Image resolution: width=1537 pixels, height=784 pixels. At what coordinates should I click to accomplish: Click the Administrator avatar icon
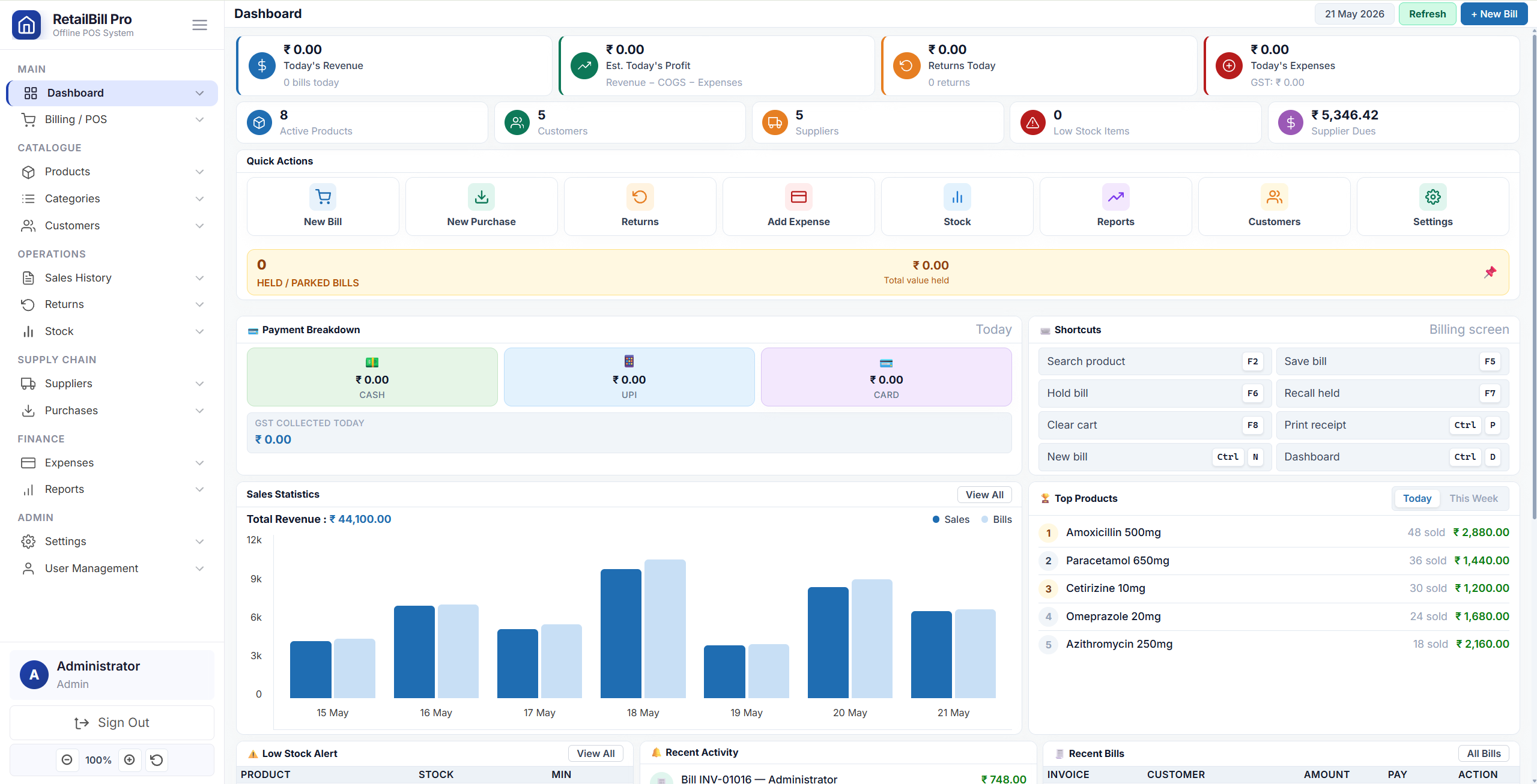(x=34, y=675)
